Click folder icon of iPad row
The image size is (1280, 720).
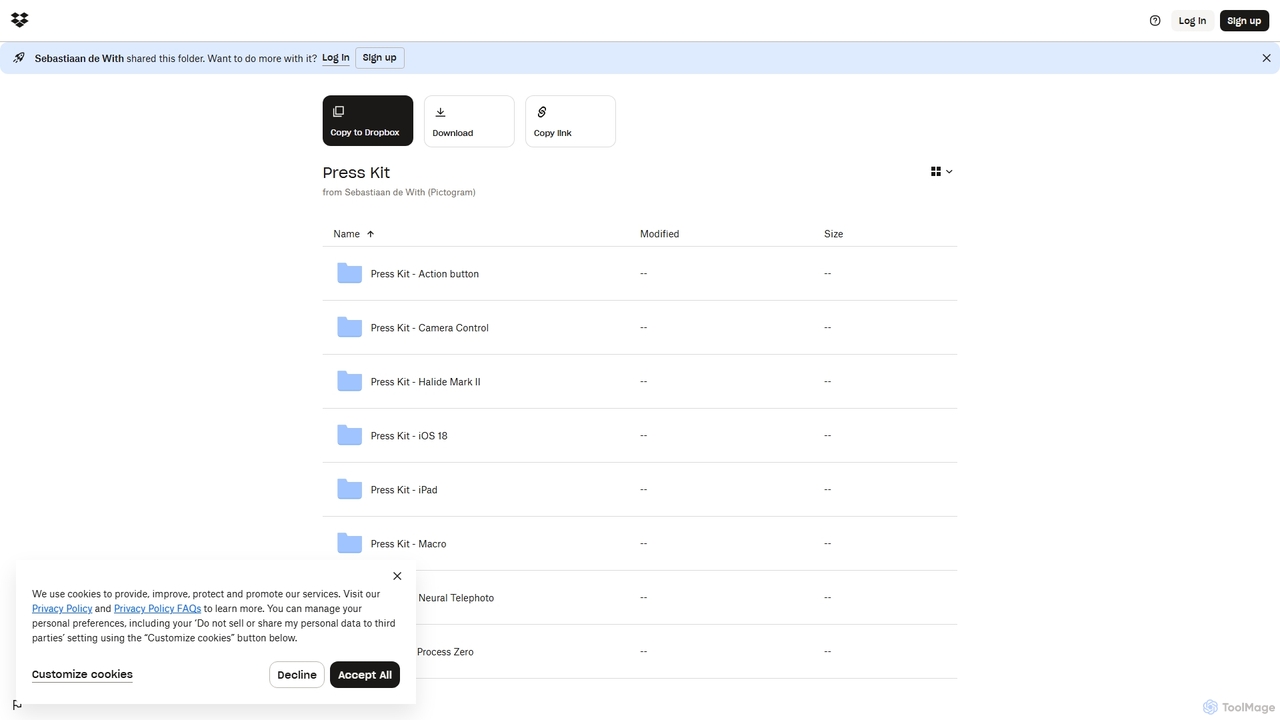coord(349,489)
